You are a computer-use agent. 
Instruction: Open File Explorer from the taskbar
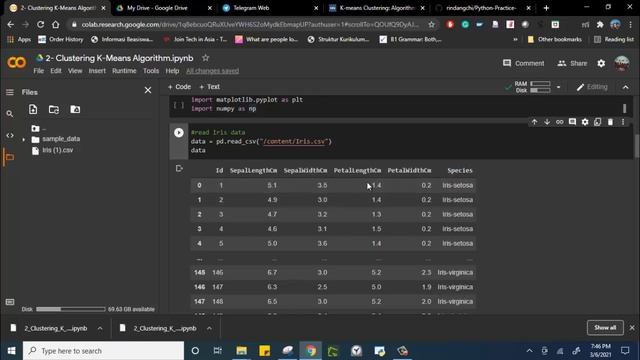(x=242, y=351)
